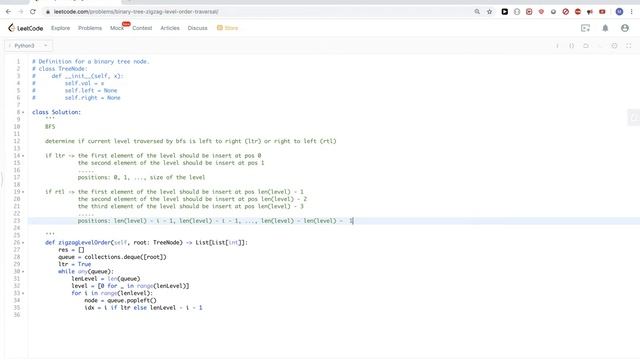Open the megaphone extension icon
Screen dimensions: 640x360
(x=590, y=12)
